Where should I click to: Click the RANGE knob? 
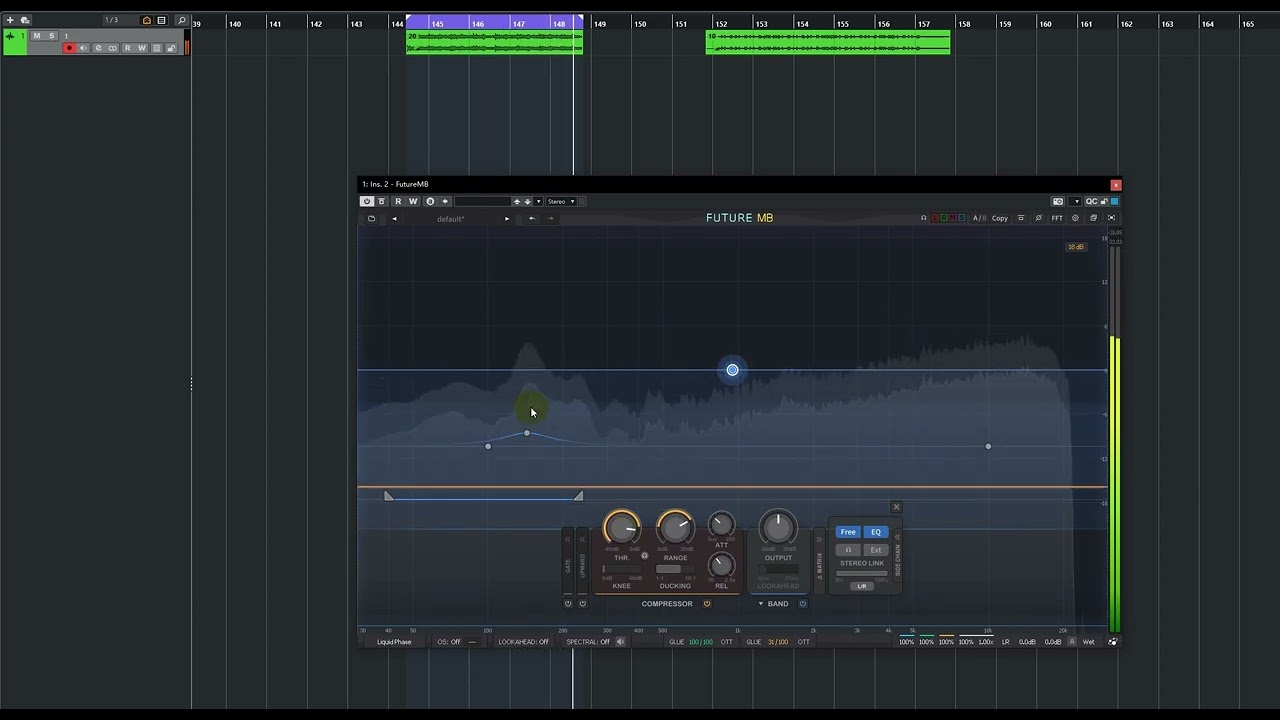click(x=675, y=527)
